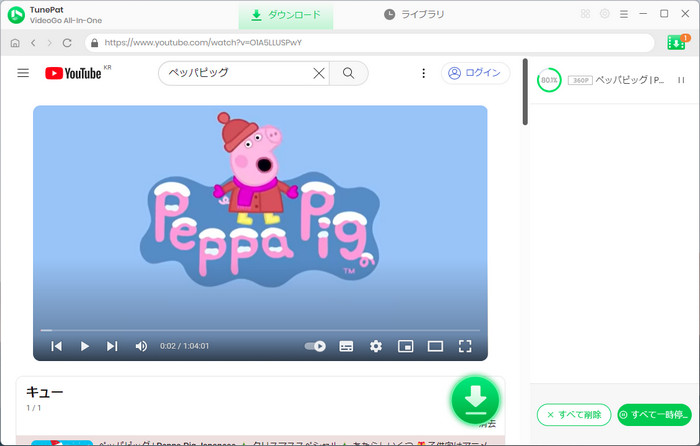Open the TunePat service grid icon
Screen dimensions: 700x446
point(585,14)
